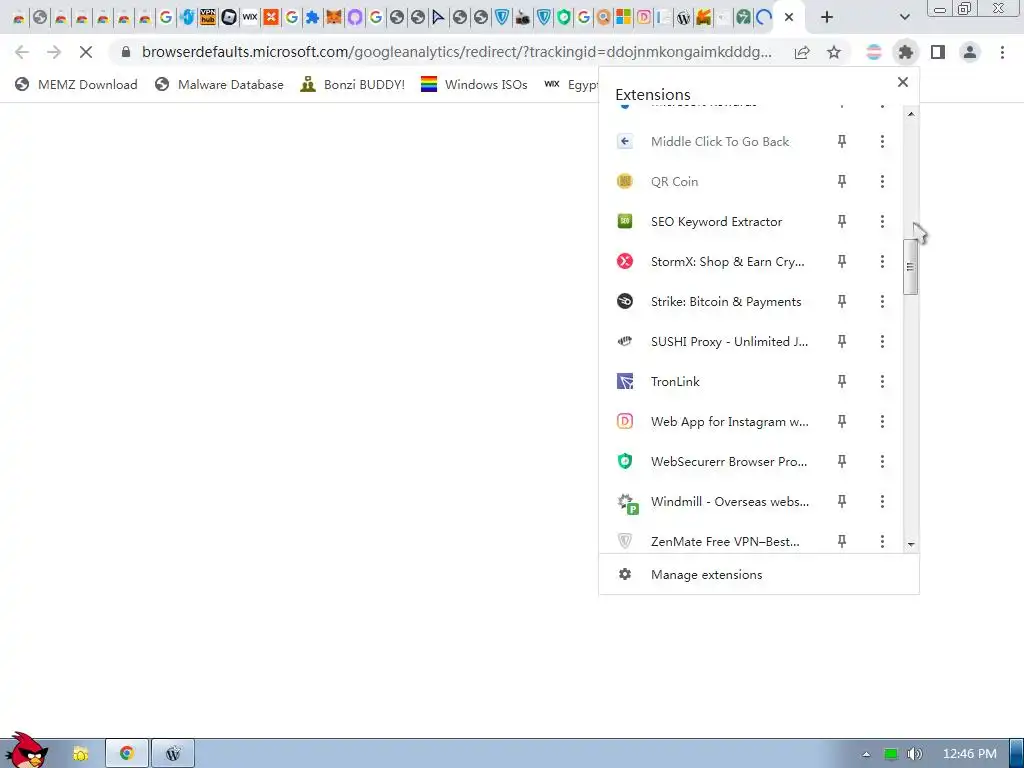Screen dimensions: 1024x768
Task: Click the TronLink extension icon
Action: [625, 381]
